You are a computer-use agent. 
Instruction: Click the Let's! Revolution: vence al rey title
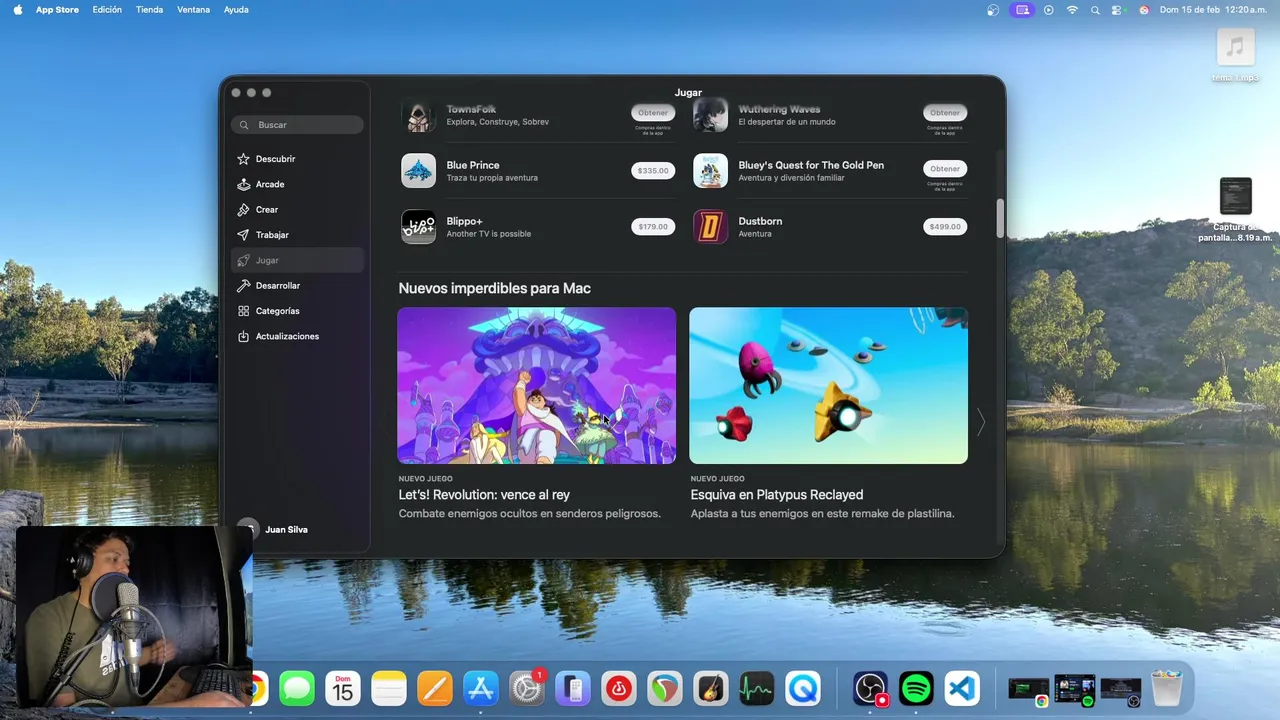tap(484, 495)
